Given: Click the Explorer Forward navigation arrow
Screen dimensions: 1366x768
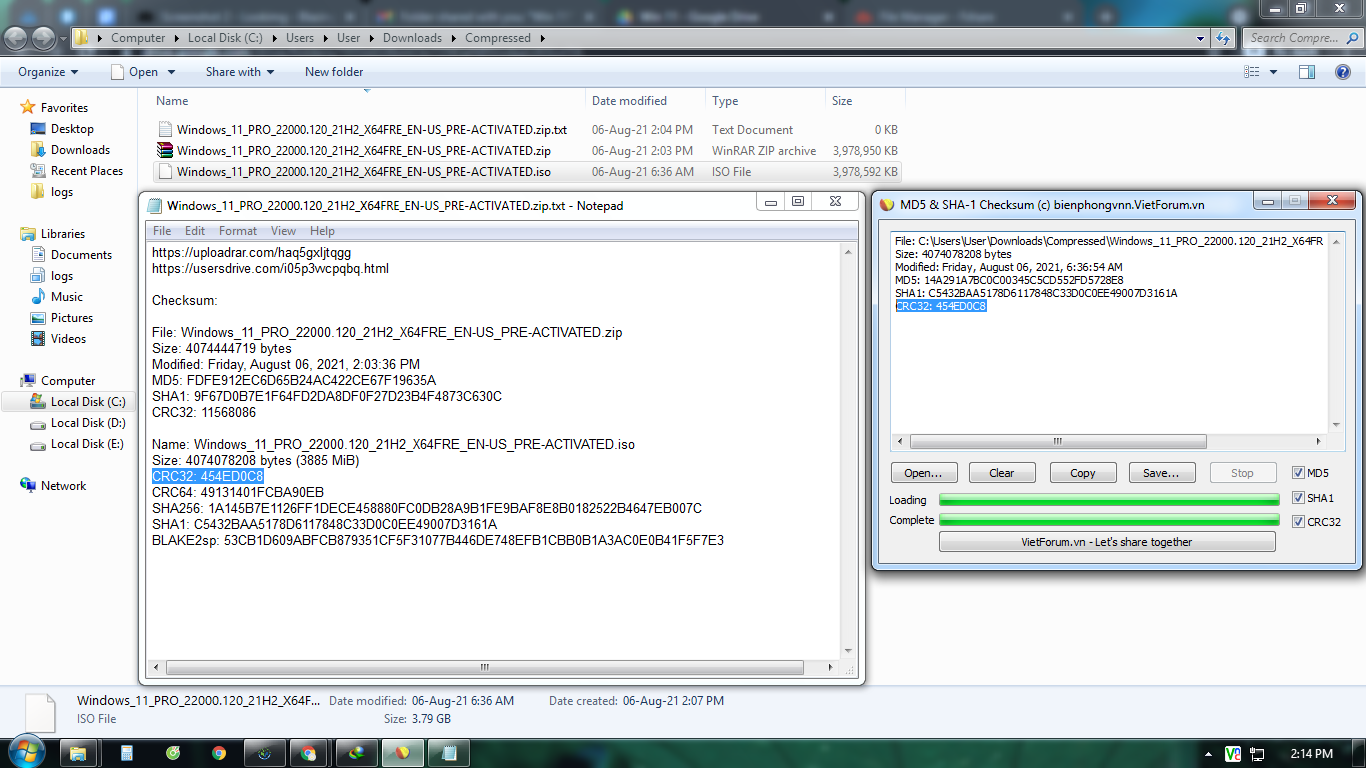Looking at the screenshot, I should tap(44, 38).
